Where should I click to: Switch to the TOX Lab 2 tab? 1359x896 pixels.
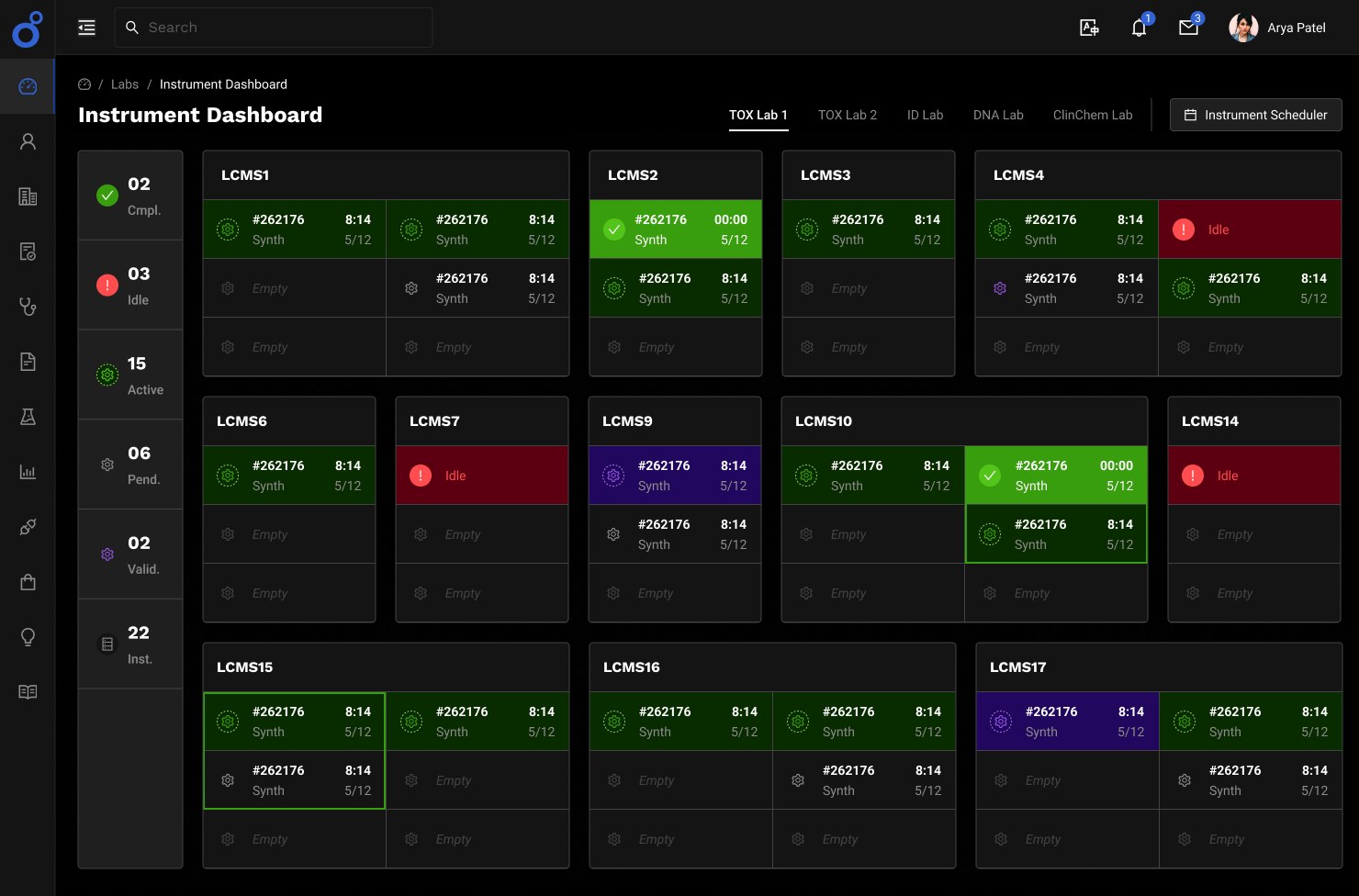click(848, 115)
